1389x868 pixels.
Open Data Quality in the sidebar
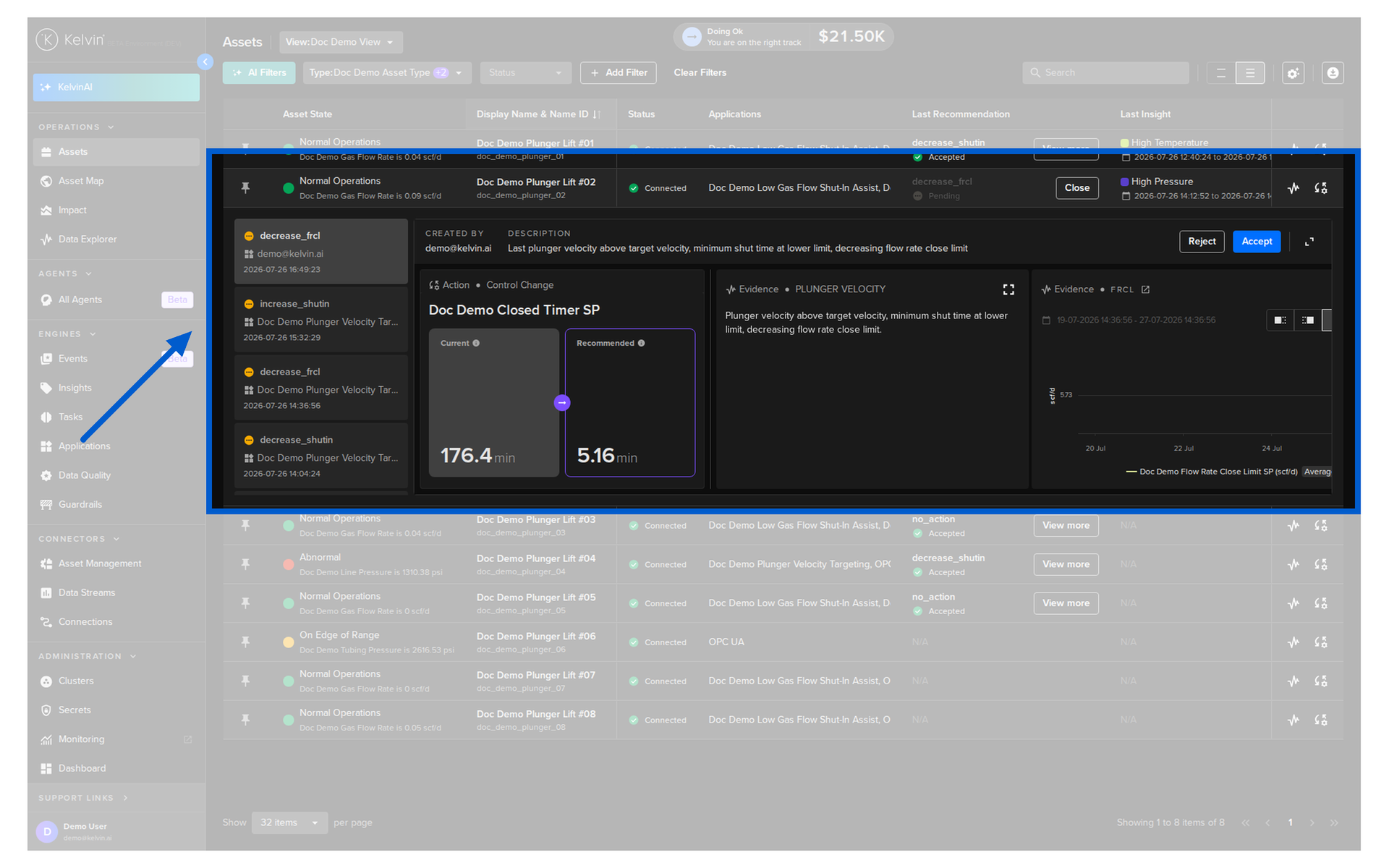pos(116,475)
